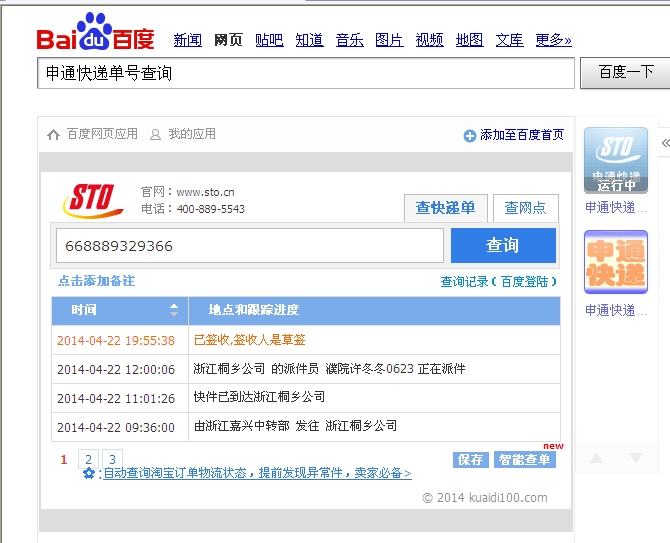Click the 智能查单 button
This screenshot has height=543, width=670.
(525, 460)
